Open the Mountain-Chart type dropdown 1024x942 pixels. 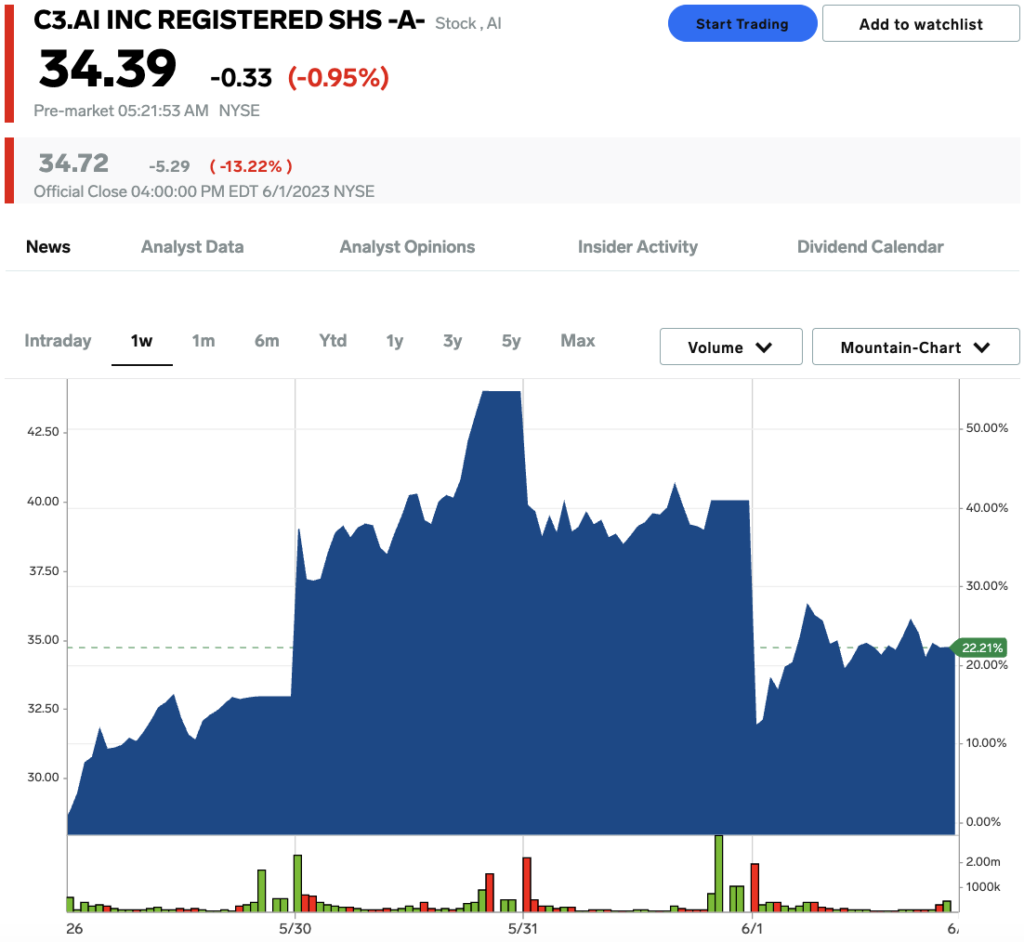916,347
